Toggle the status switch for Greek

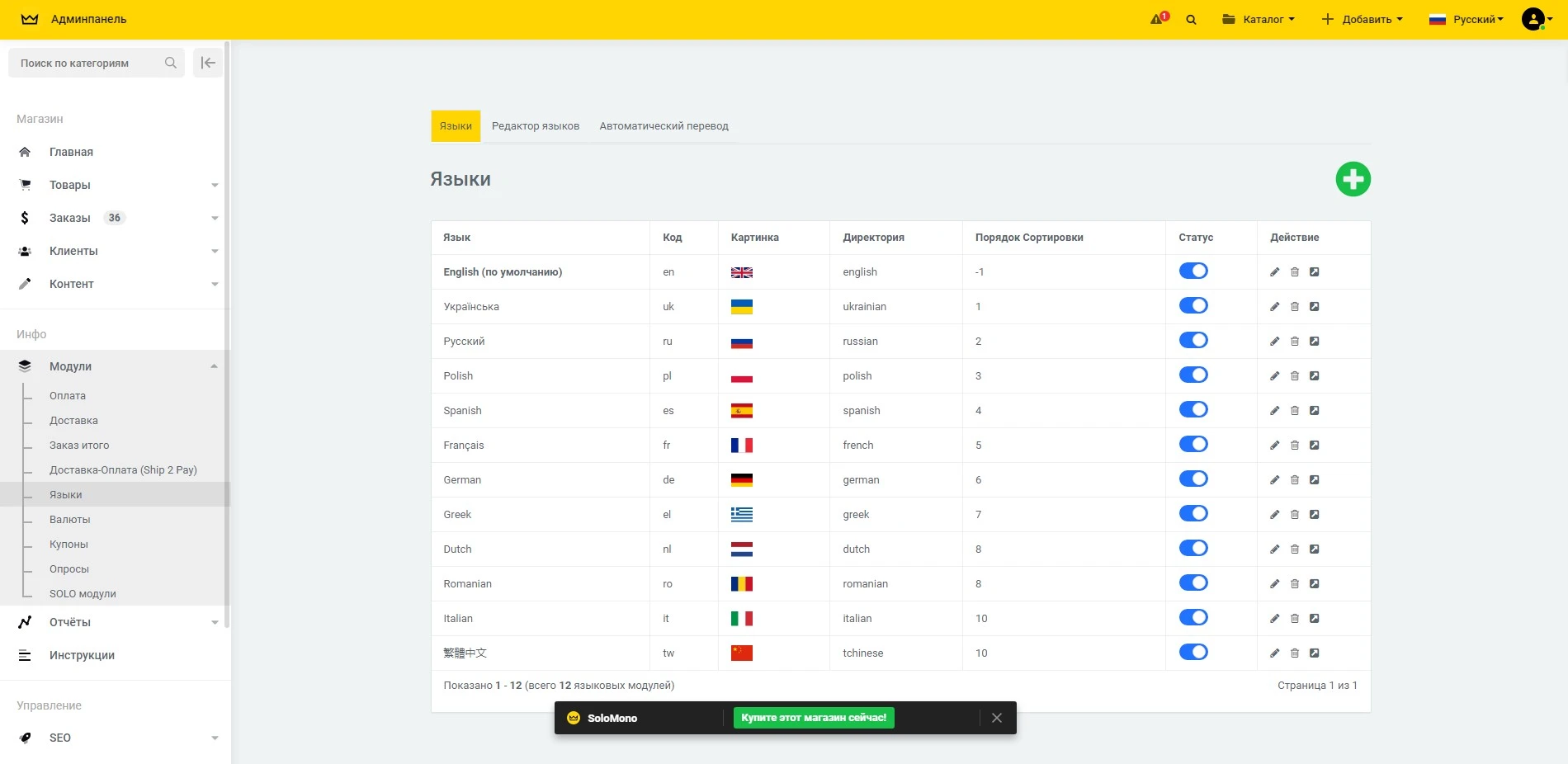click(1193, 514)
